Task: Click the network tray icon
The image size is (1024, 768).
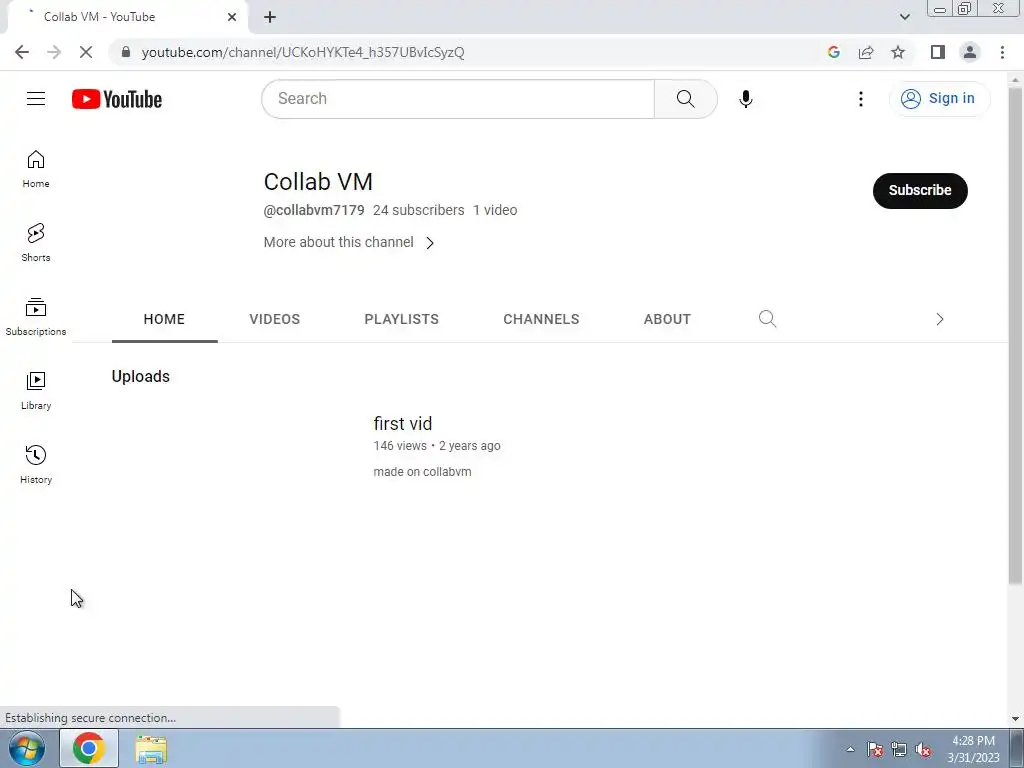Action: (x=899, y=749)
